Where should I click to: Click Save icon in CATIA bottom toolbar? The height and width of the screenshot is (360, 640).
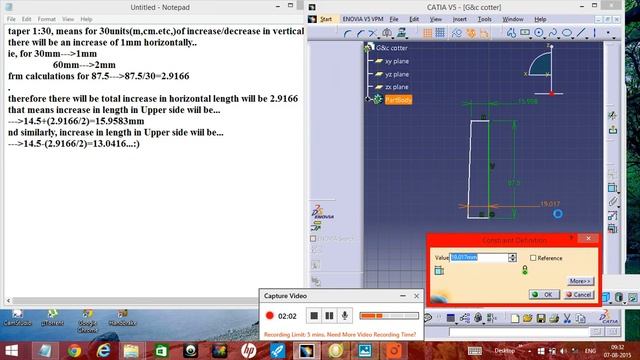pyautogui.click(x=541, y=318)
